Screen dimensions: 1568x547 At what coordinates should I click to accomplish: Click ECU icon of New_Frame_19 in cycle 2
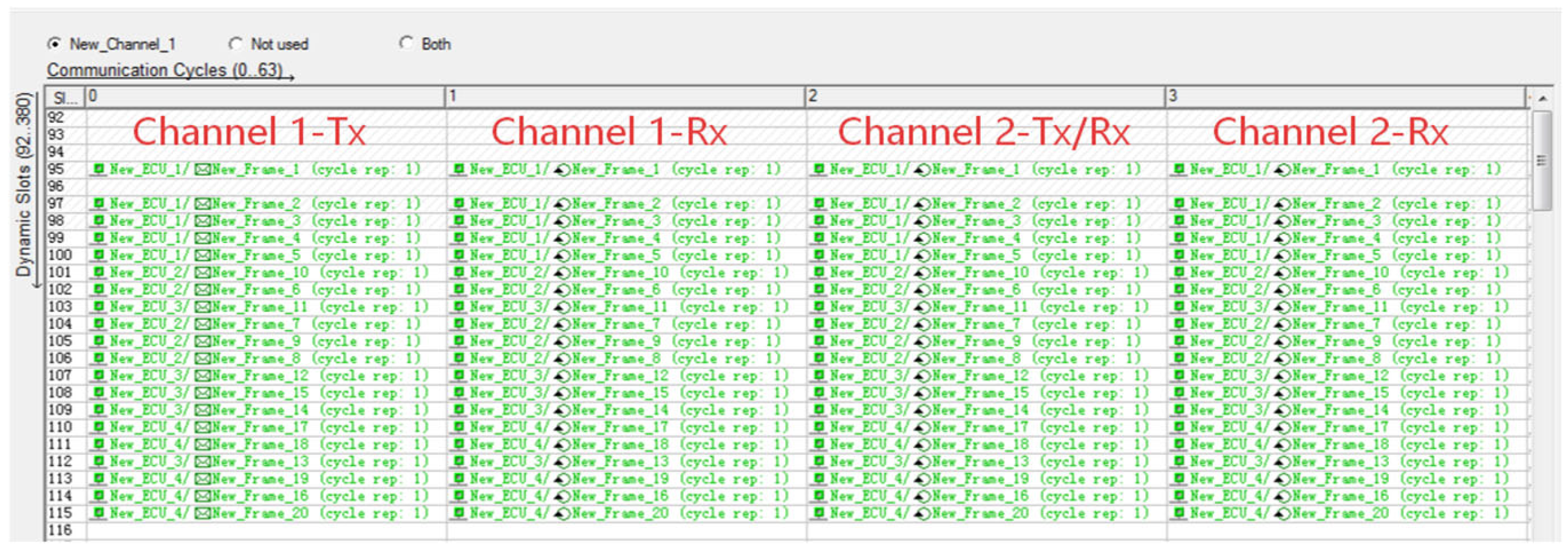[x=820, y=479]
